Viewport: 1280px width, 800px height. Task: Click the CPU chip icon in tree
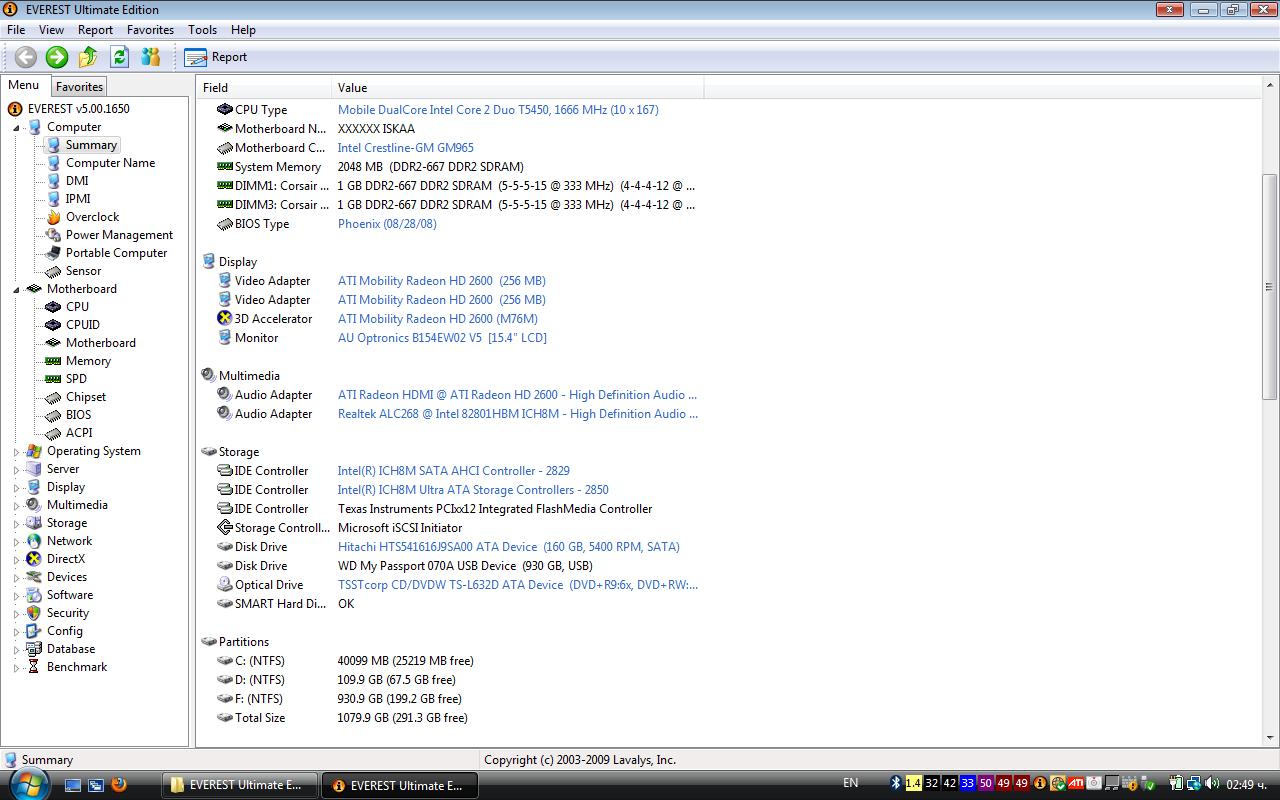[53, 307]
